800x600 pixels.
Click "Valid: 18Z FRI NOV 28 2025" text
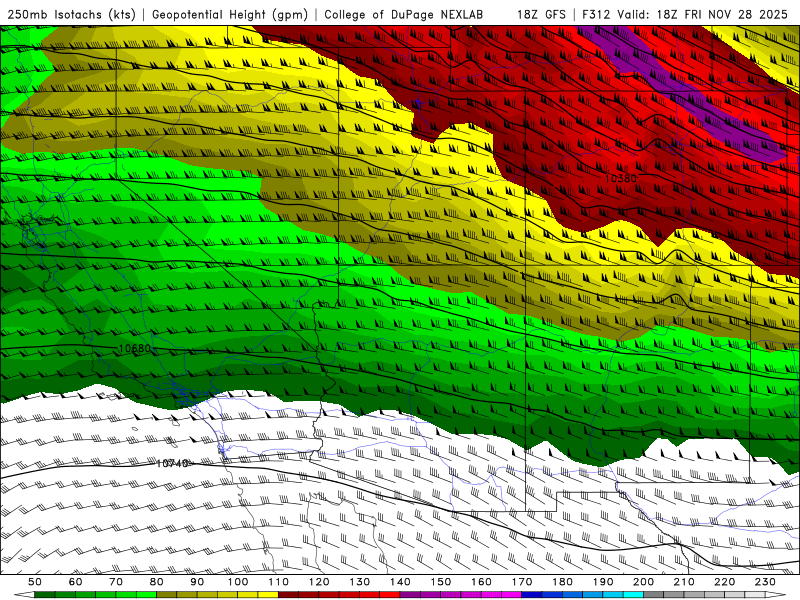point(703,15)
